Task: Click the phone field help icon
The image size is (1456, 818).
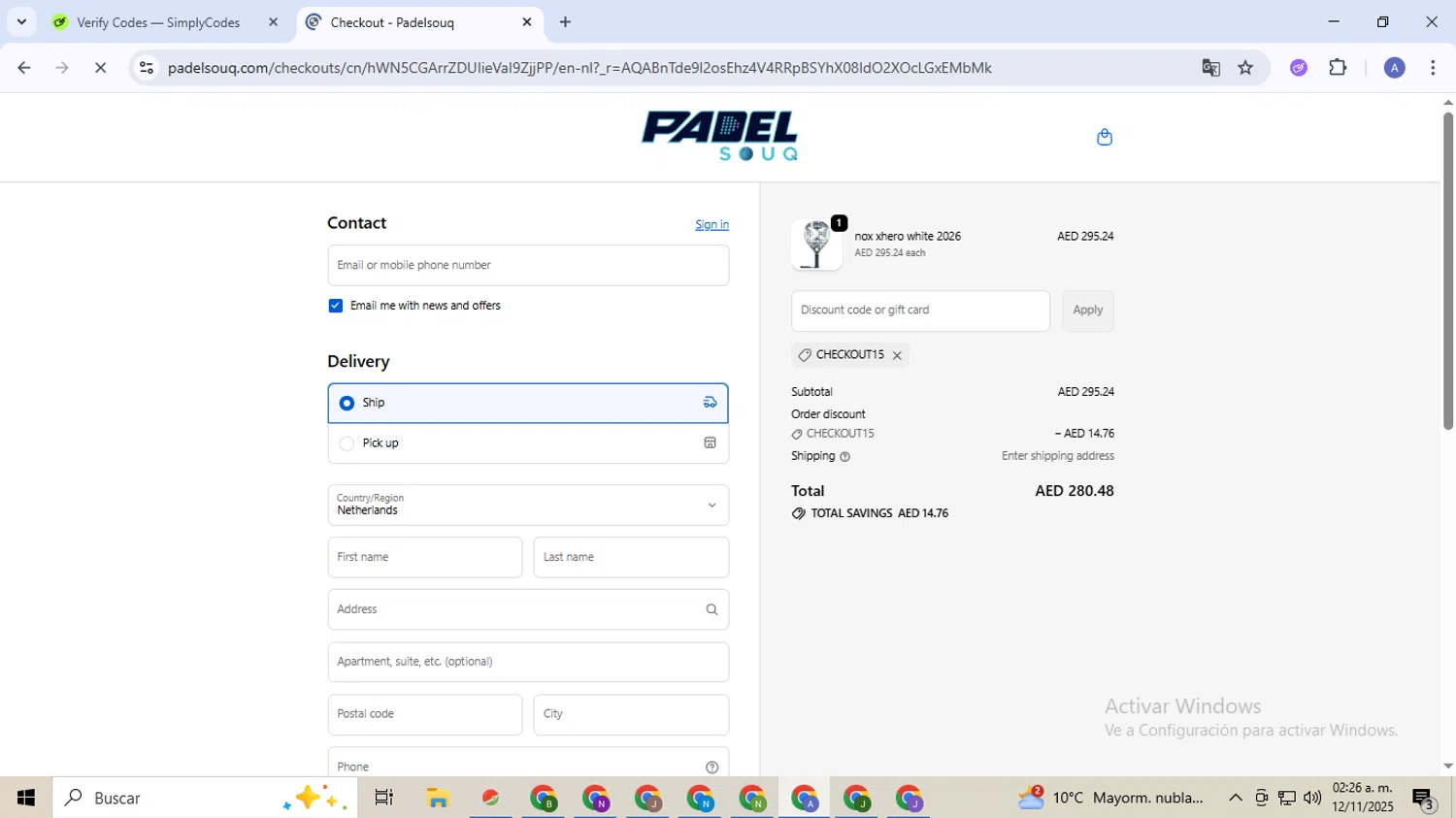Action: (711, 767)
